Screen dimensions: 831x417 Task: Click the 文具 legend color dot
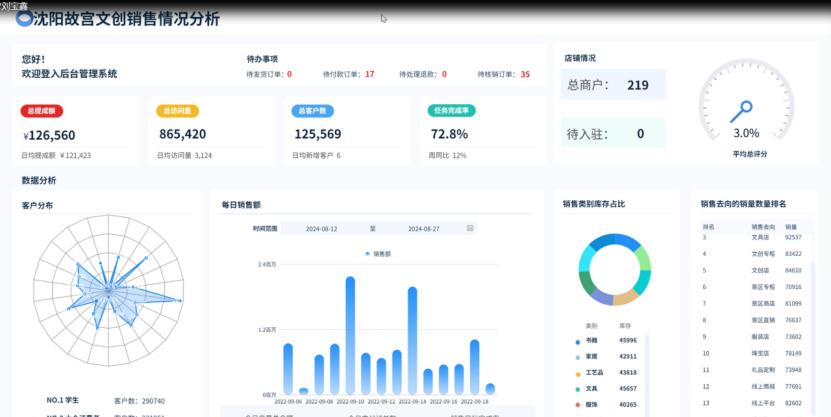tap(580, 388)
